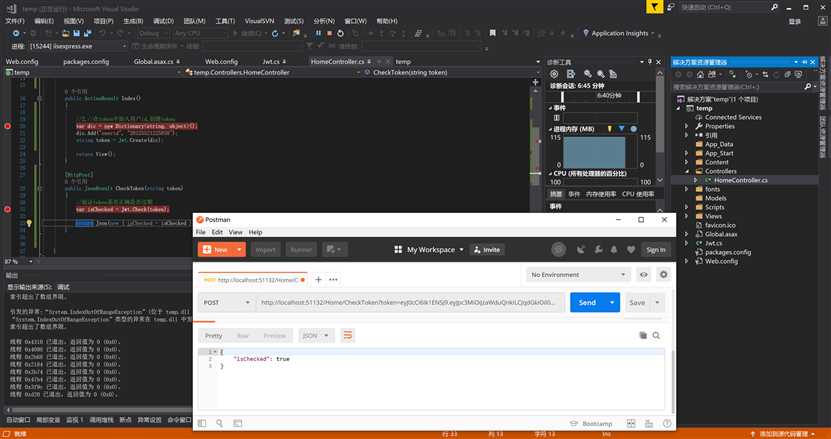The width and height of the screenshot is (831, 439).
Task: Click the Save All toolbar icon
Action: click(87, 33)
